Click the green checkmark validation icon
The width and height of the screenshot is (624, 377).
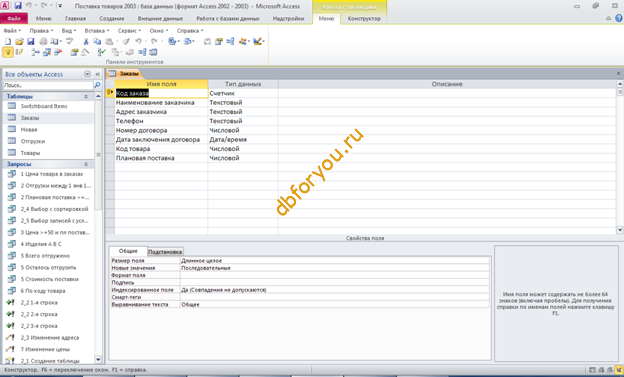(x=101, y=52)
